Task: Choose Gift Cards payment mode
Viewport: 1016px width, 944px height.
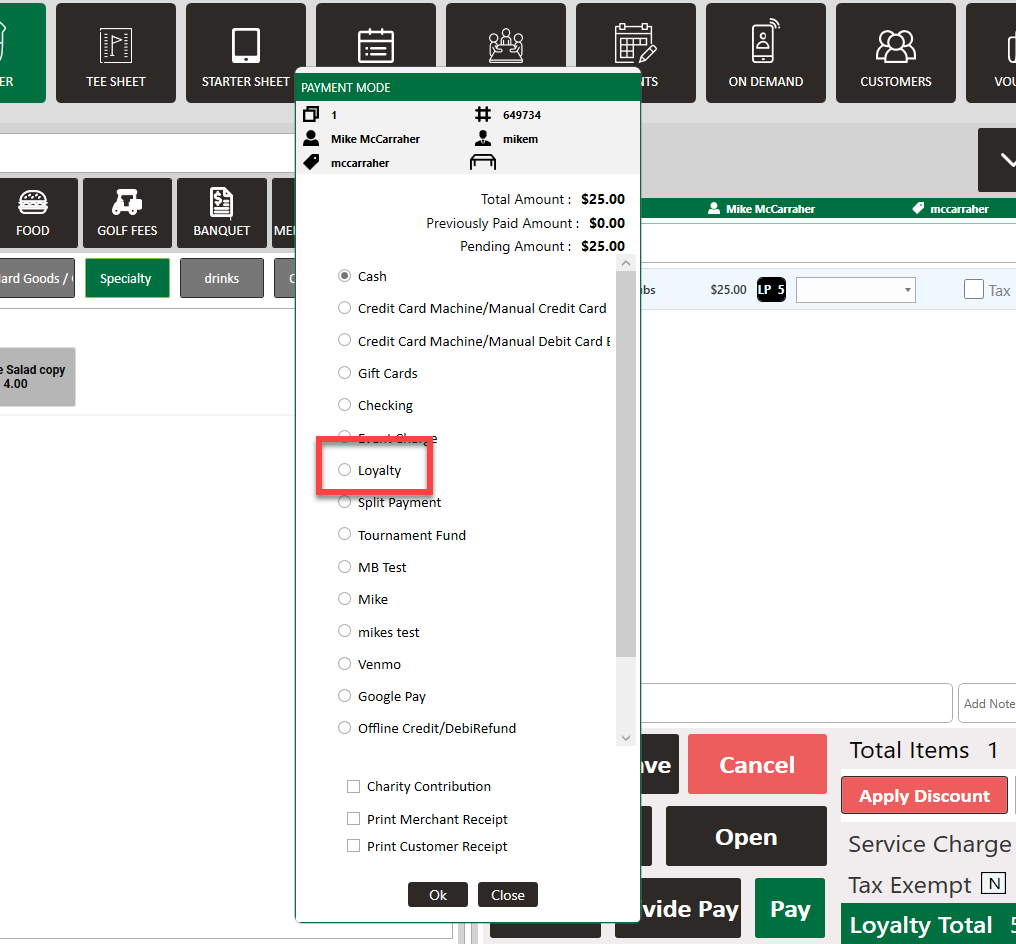Action: [x=345, y=373]
